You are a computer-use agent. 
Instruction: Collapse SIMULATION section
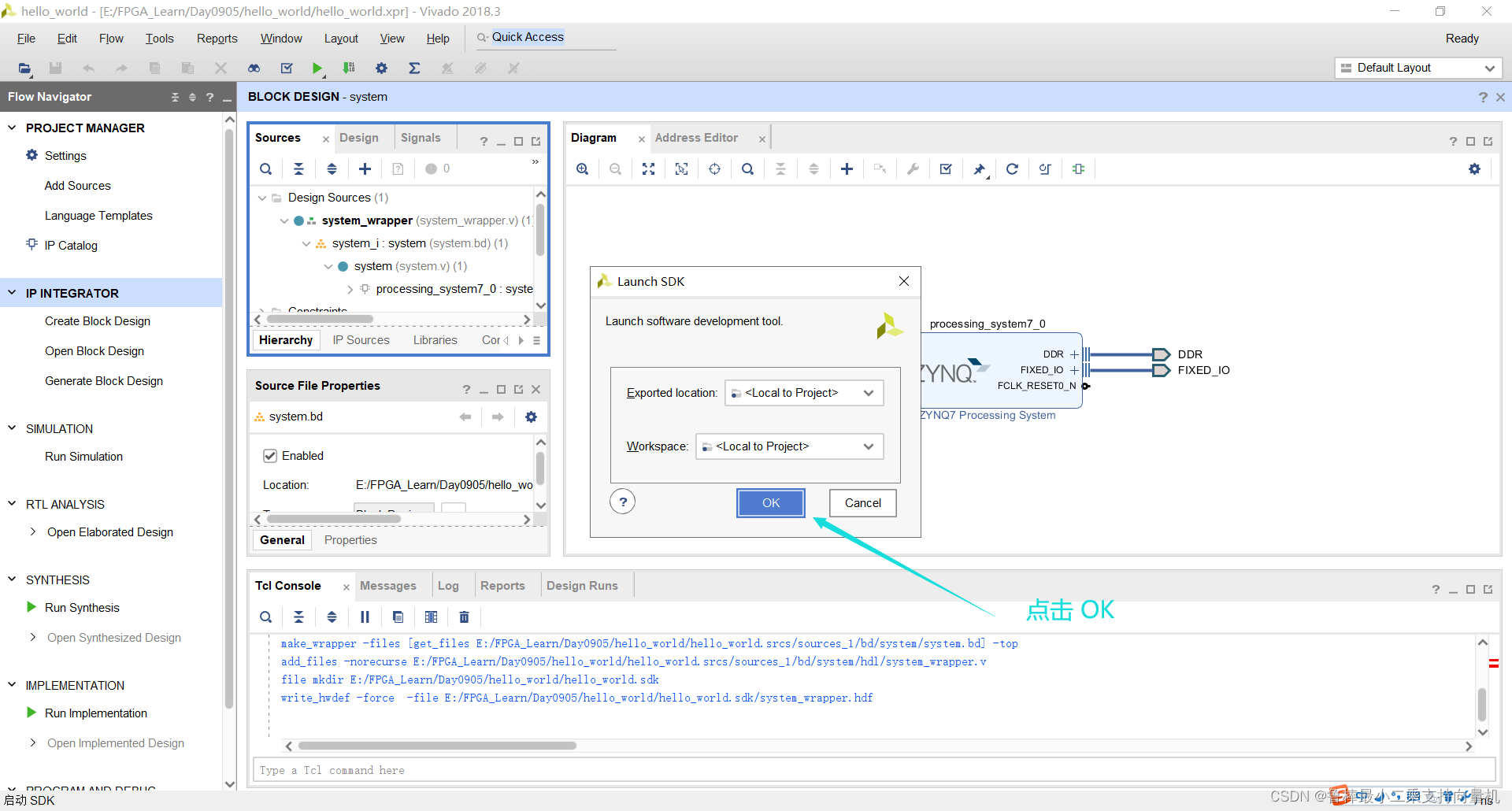tap(12, 428)
